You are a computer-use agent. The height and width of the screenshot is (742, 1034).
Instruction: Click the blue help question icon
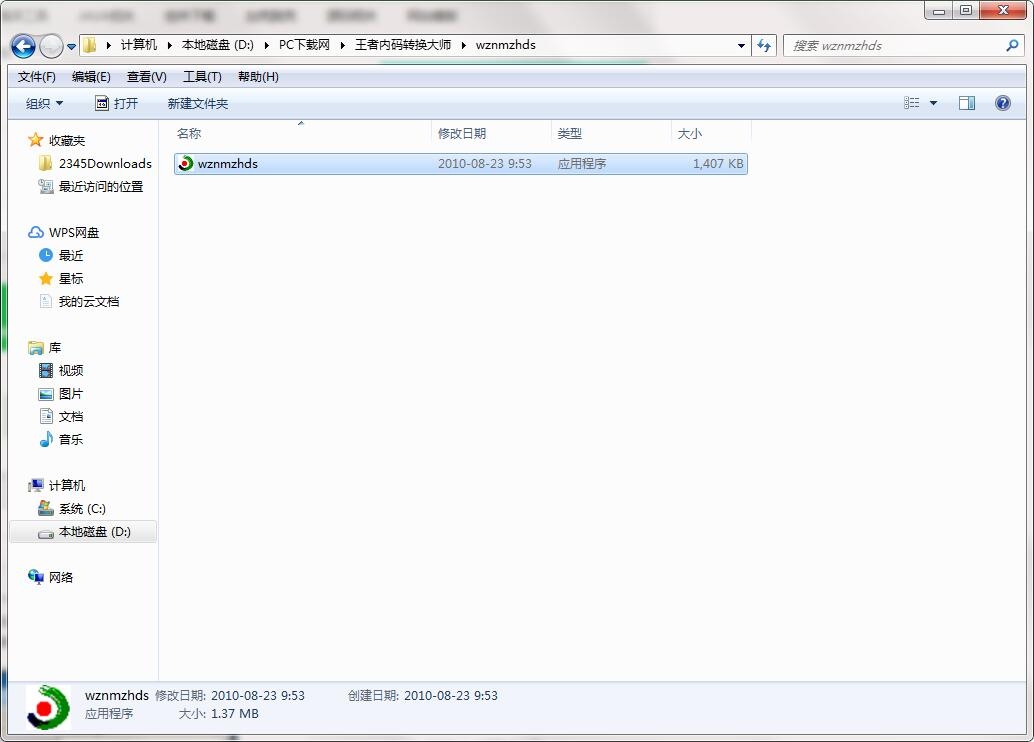(x=1002, y=103)
